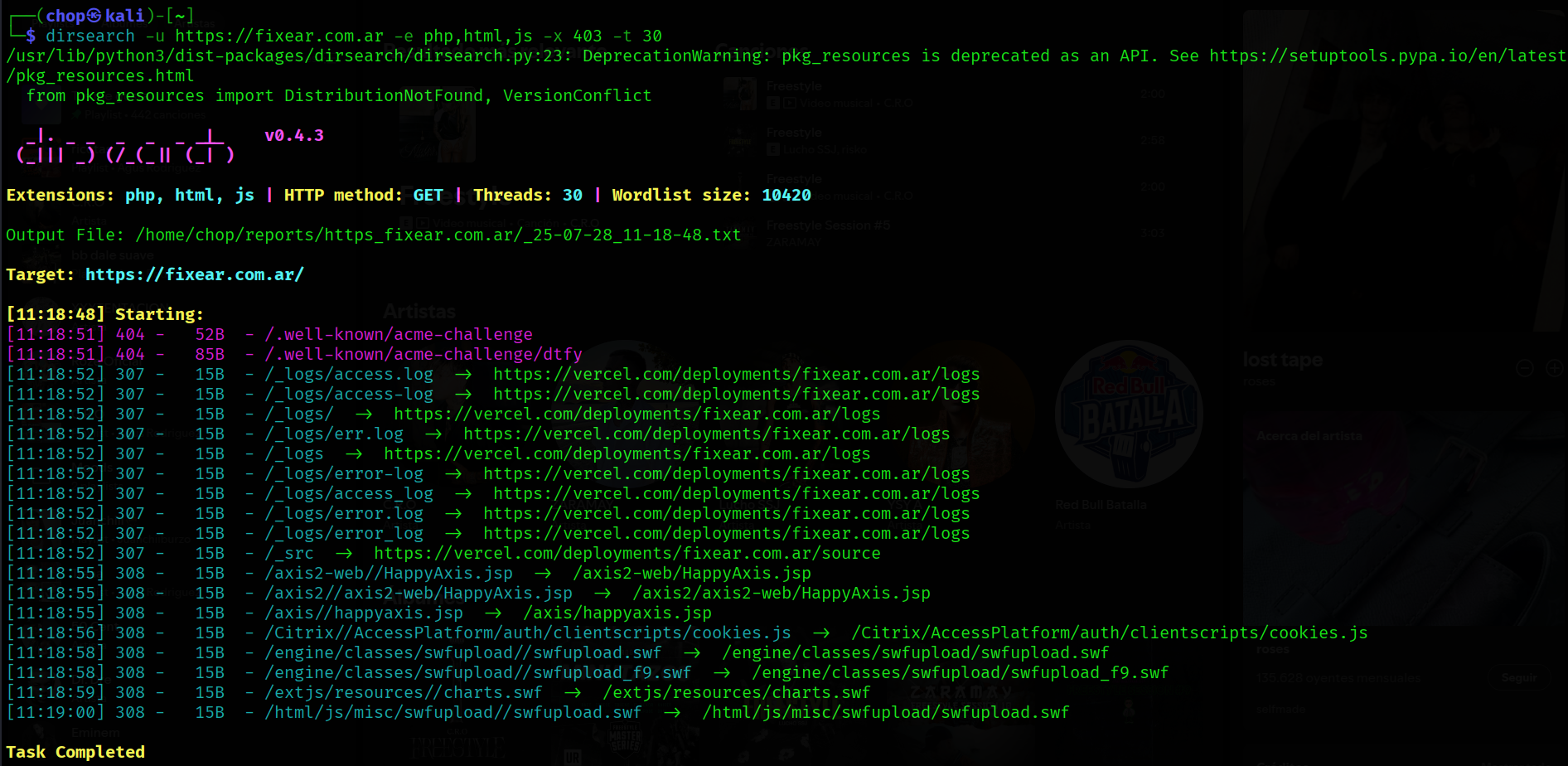
Task: Click the /.well-known/acme-challenge/dtfy path
Action: 423,354
